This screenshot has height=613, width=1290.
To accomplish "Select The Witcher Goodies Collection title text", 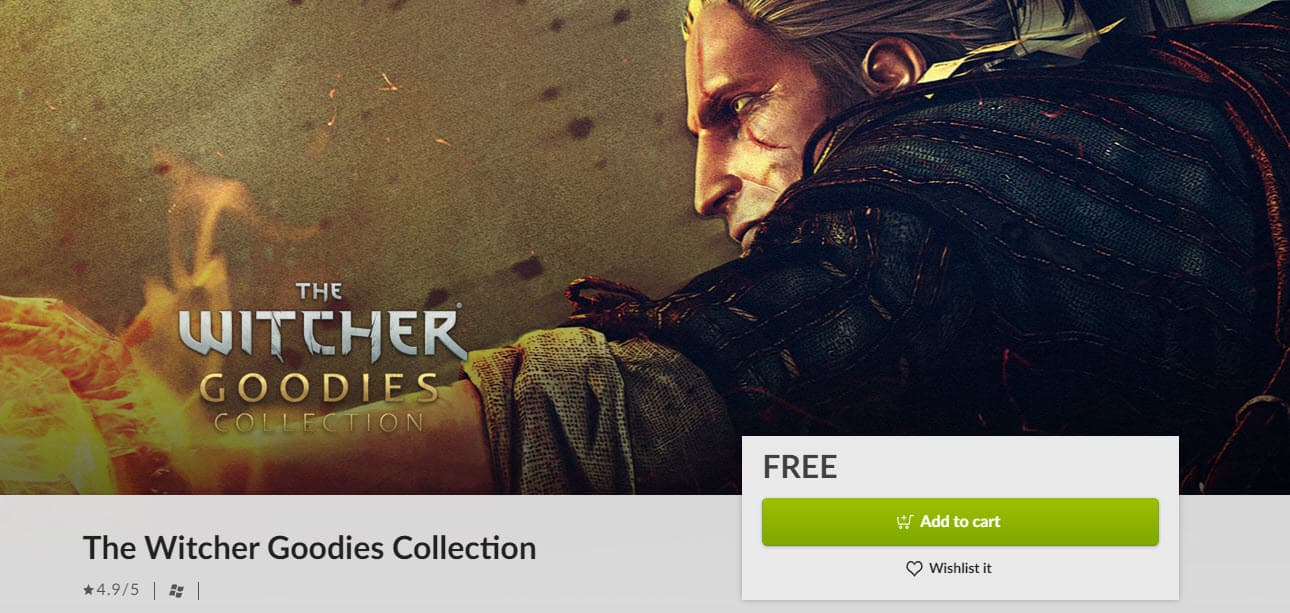I will 309,548.
